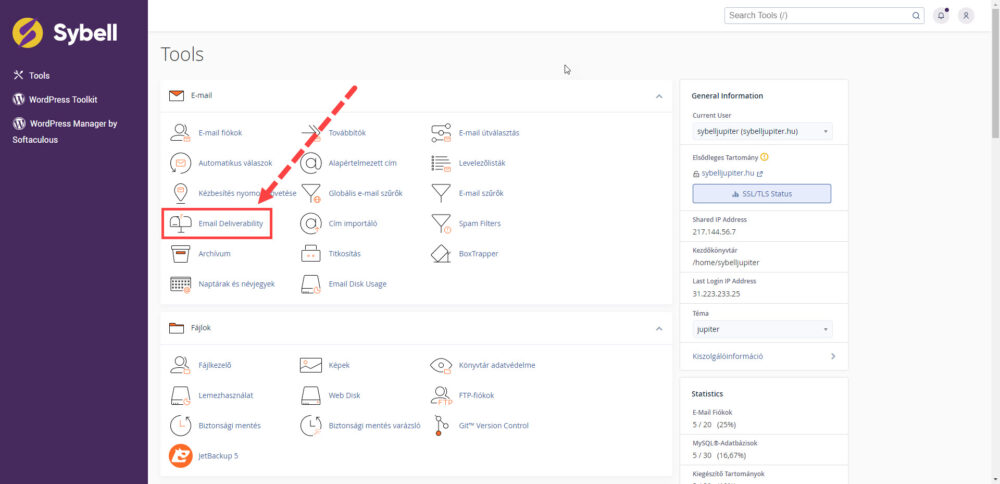This screenshot has height=484, width=1000.
Task: Open the Current User dropdown
Action: pyautogui.click(x=762, y=131)
